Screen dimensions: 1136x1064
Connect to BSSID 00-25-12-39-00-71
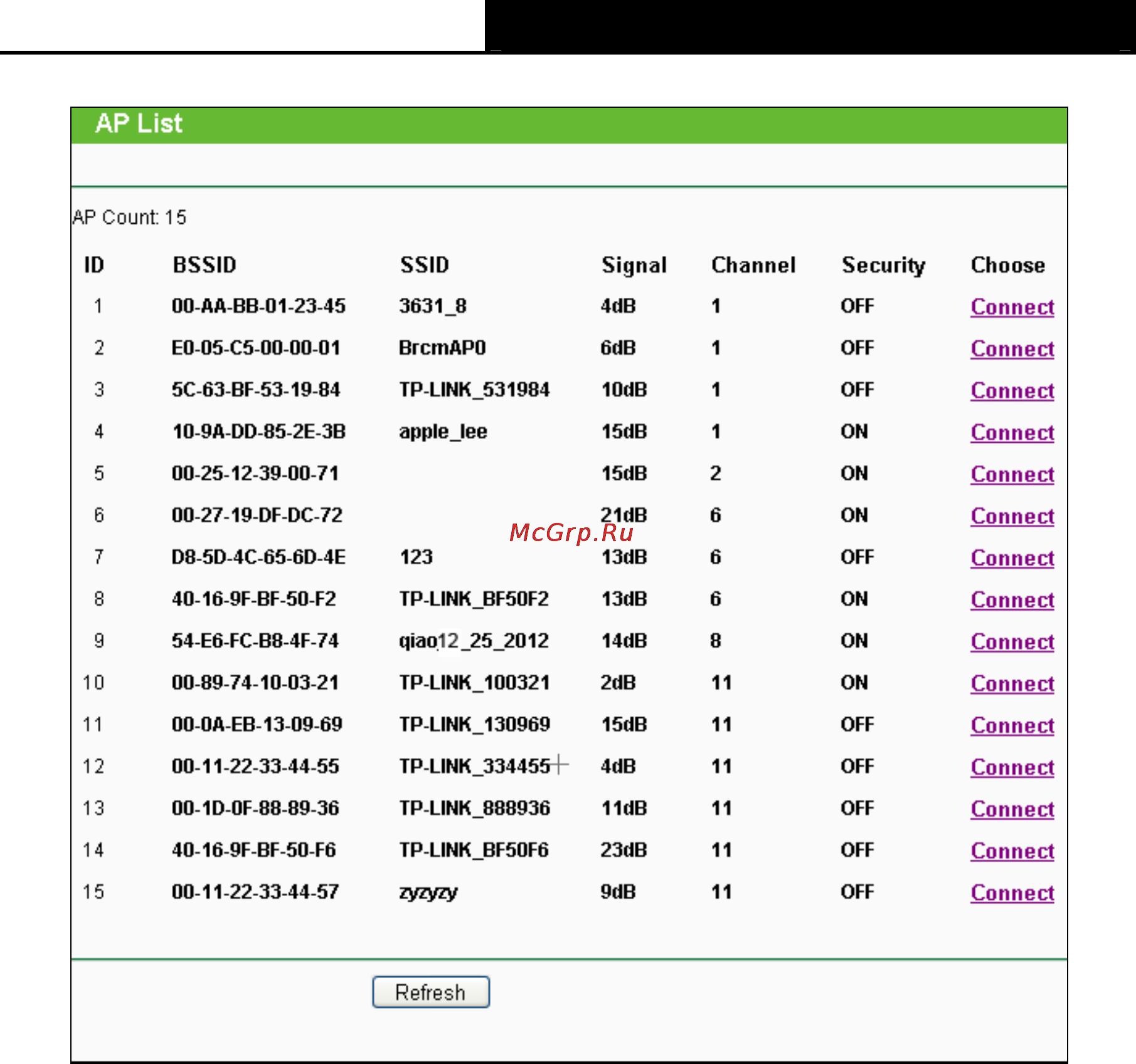[1012, 475]
